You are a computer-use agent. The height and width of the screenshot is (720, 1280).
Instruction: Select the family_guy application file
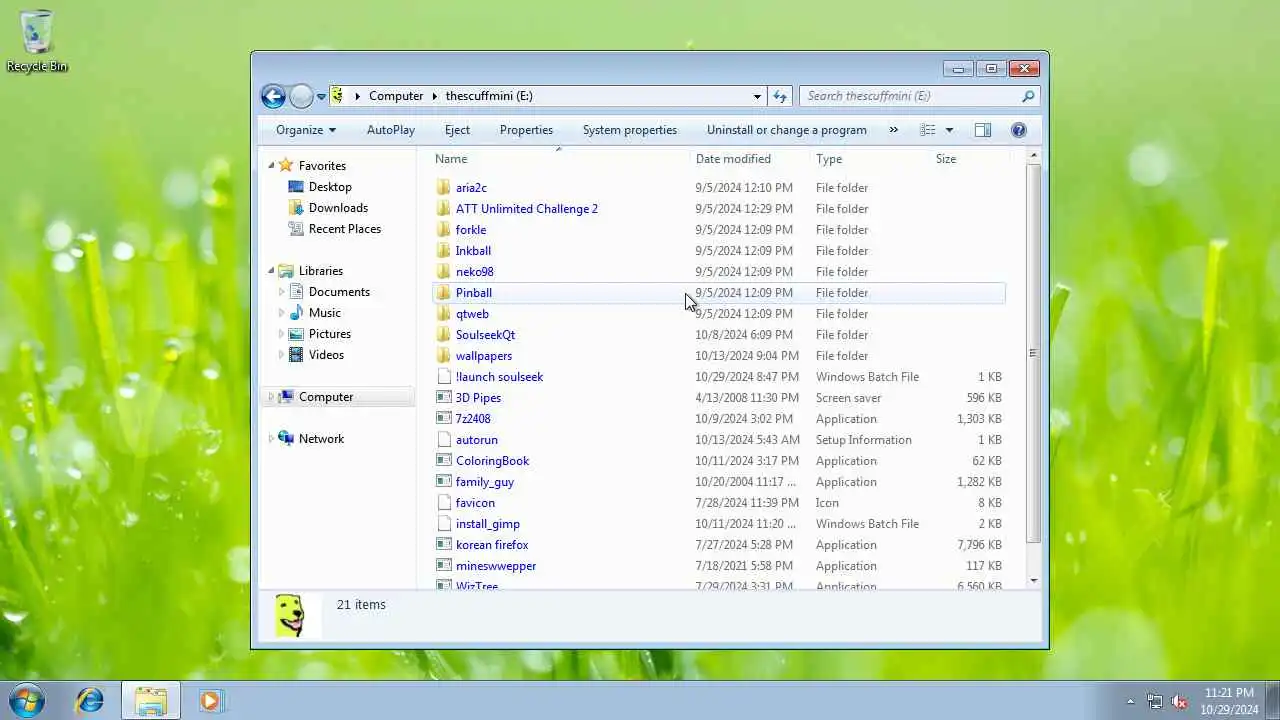click(x=485, y=482)
